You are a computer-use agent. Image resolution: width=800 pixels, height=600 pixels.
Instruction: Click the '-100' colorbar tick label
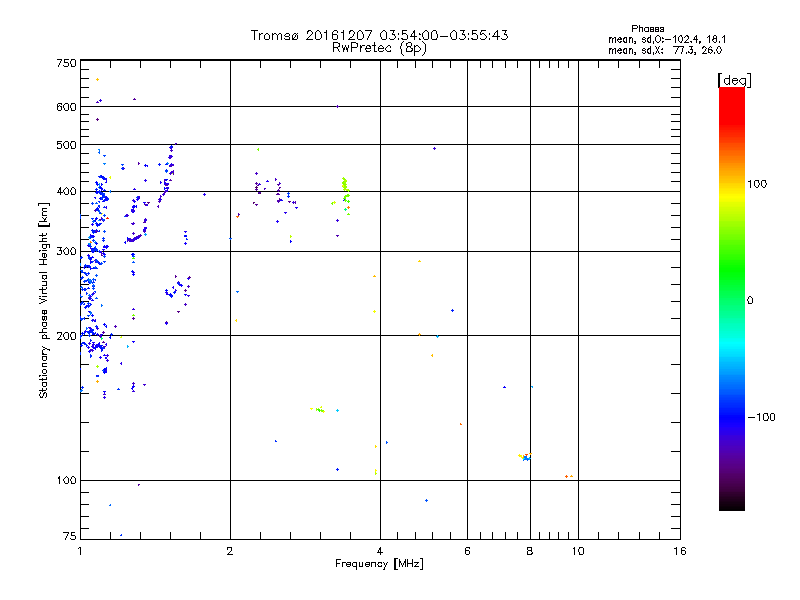[761, 417]
